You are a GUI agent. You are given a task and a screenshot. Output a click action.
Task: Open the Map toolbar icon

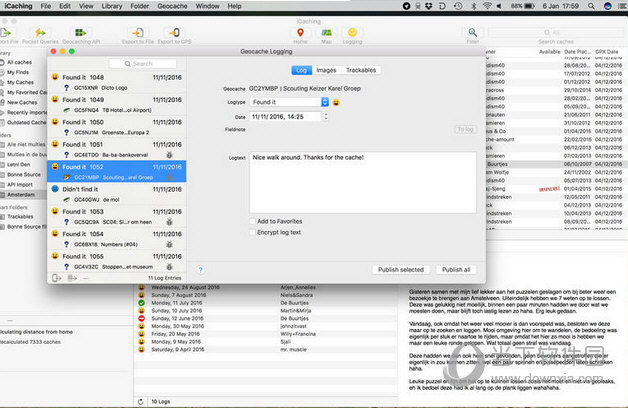click(326, 32)
